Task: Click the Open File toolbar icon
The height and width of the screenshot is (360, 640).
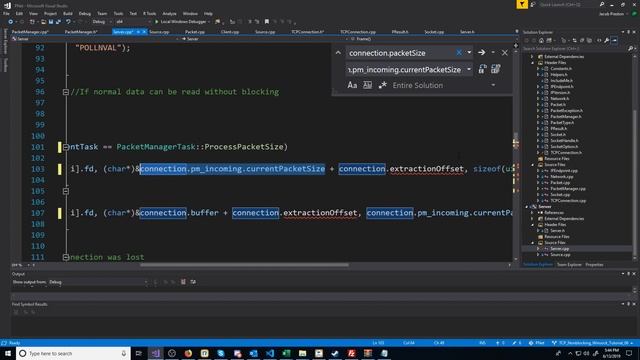Action: [x=43, y=22]
